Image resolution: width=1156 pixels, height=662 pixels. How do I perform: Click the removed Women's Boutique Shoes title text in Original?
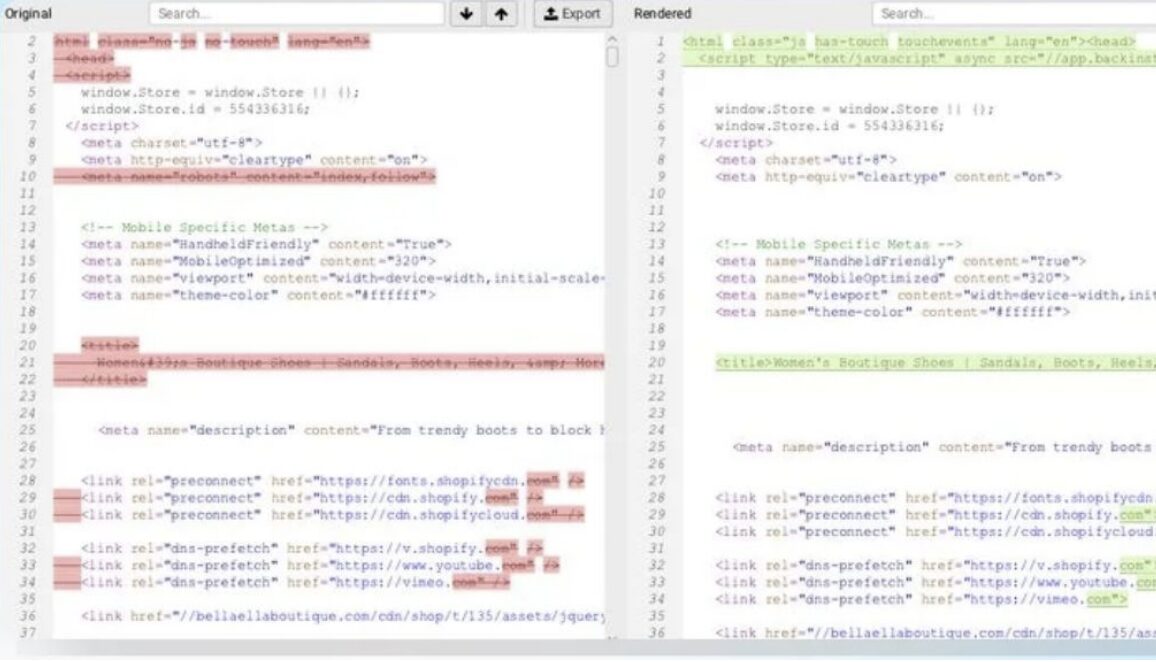click(x=329, y=363)
